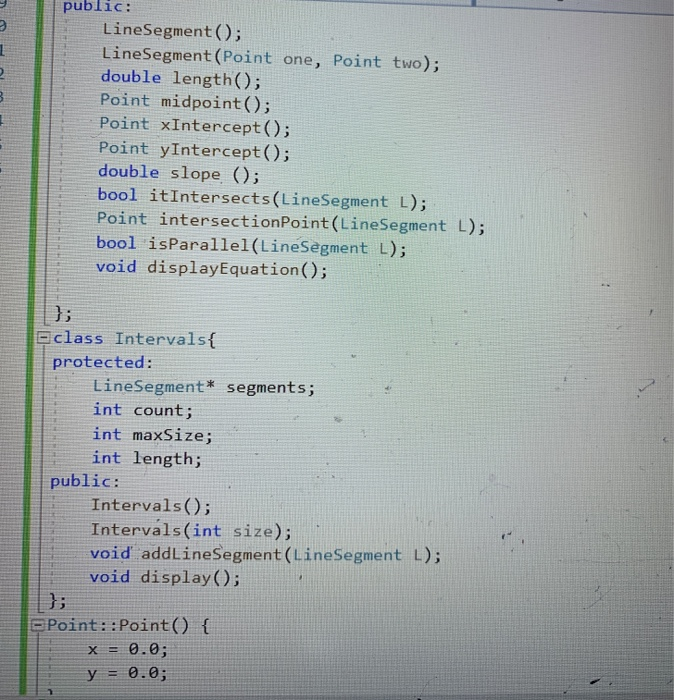Click the 'Intervals();' default constructor line
Screen dimensions: 674x700
point(151,505)
